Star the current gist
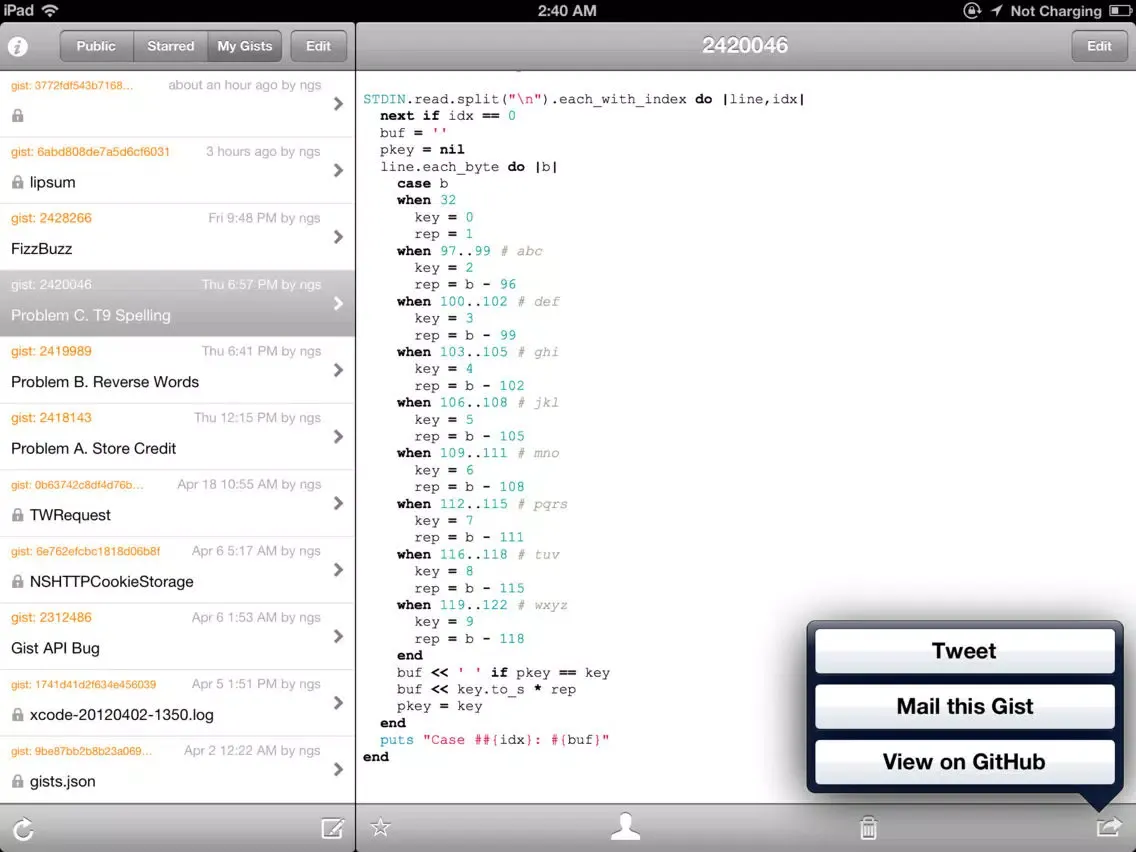The image size is (1136, 852). pos(380,827)
